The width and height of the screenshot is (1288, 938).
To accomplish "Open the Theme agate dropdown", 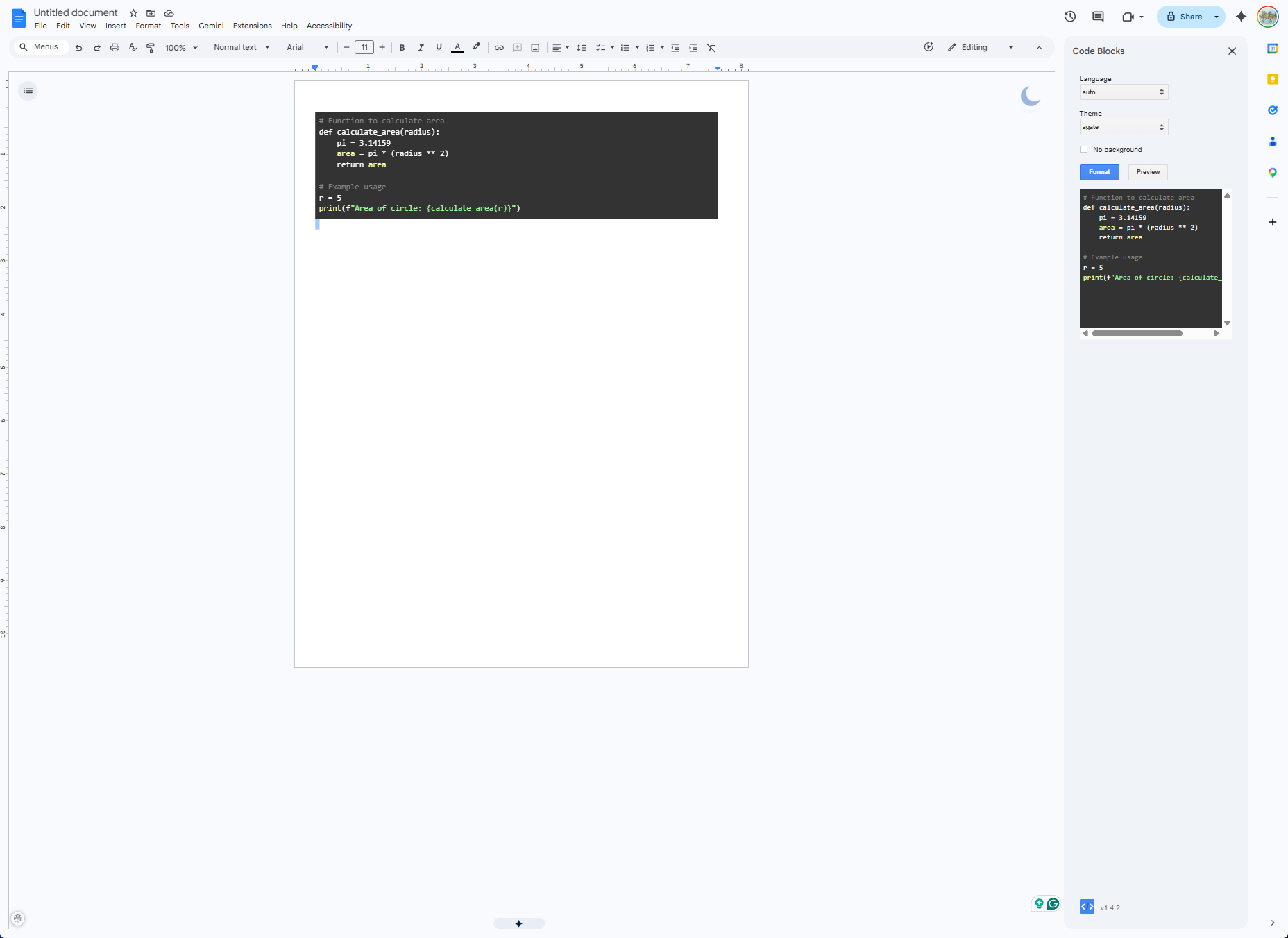I will 1124,127.
